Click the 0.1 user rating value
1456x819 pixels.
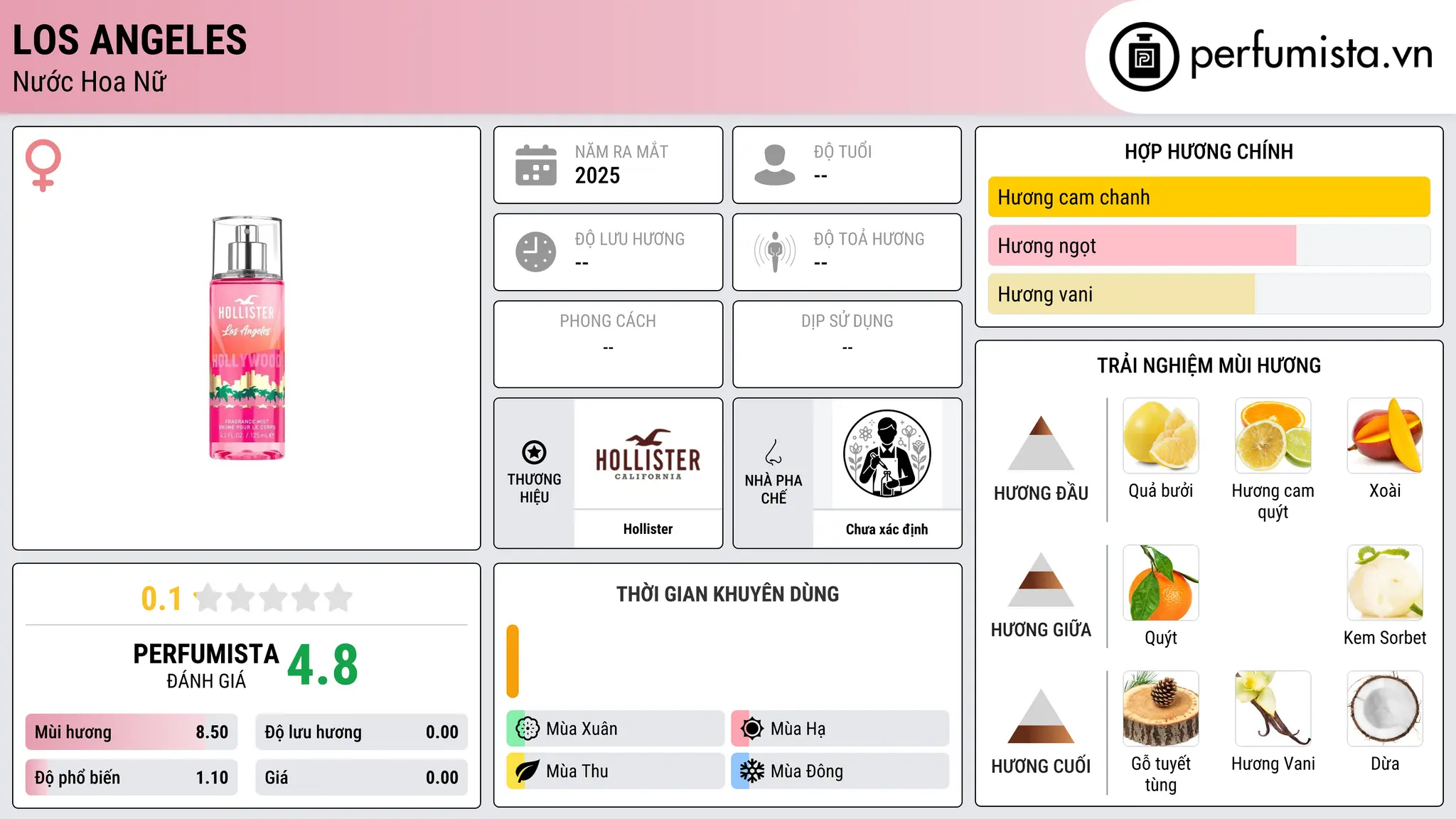click(161, 599)
